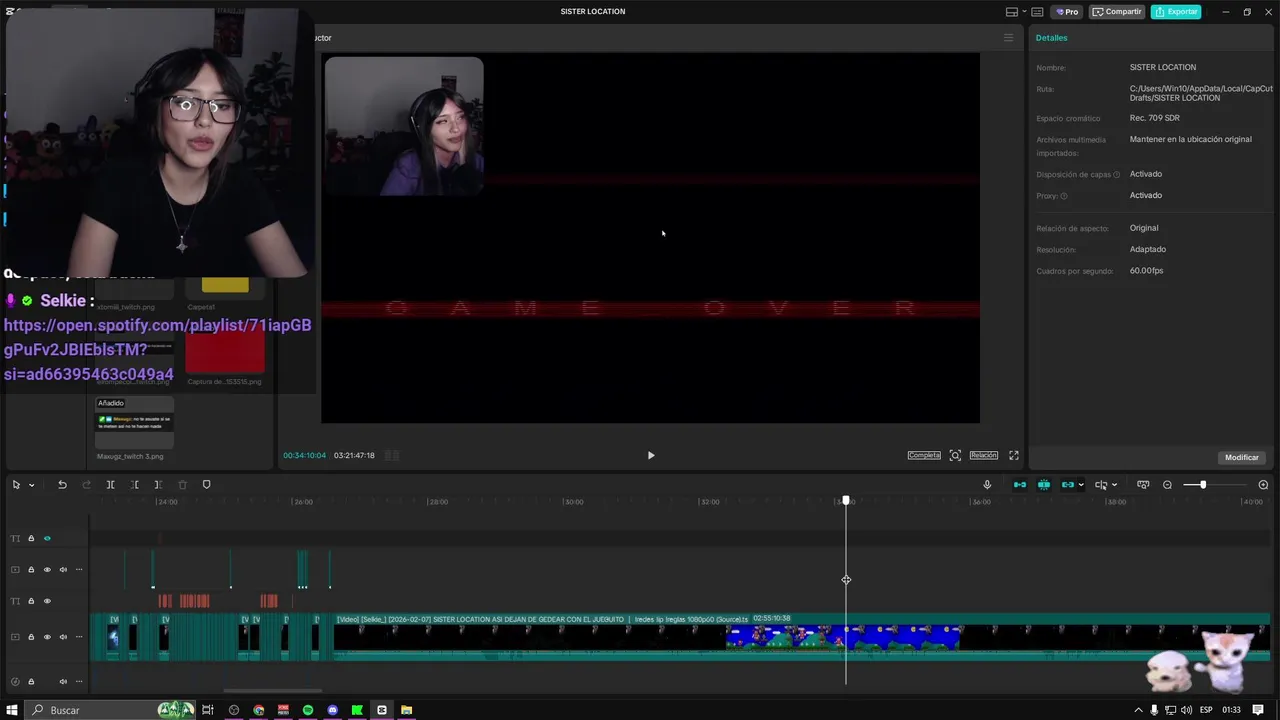Viewport: 1280px width, 720px height.
Task: Delete left of playhead with trim-left tool
Action: 134,485
